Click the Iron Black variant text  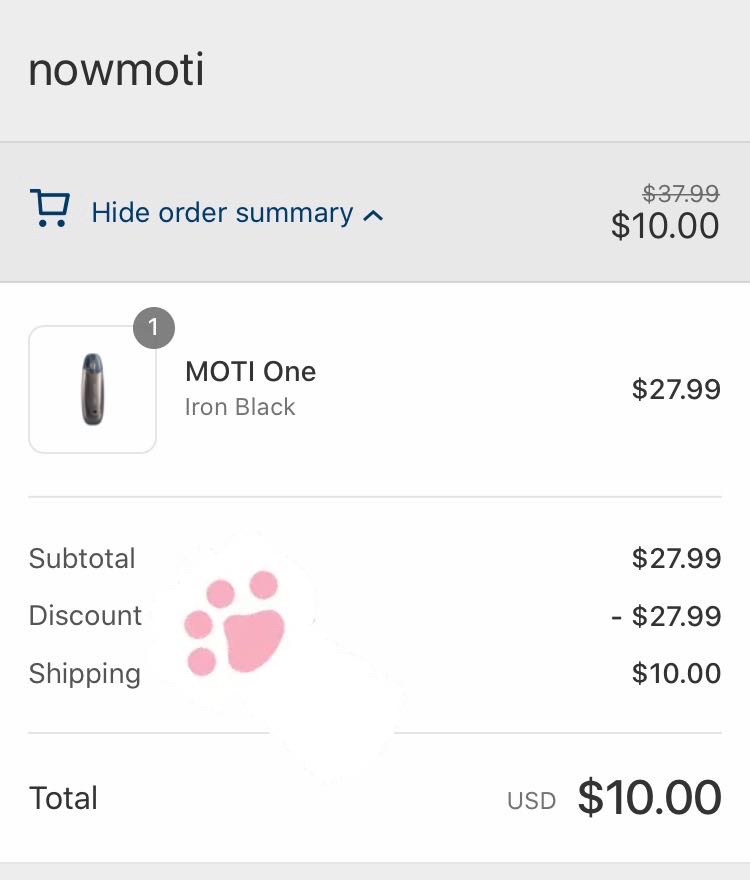[x=240, y=407]
